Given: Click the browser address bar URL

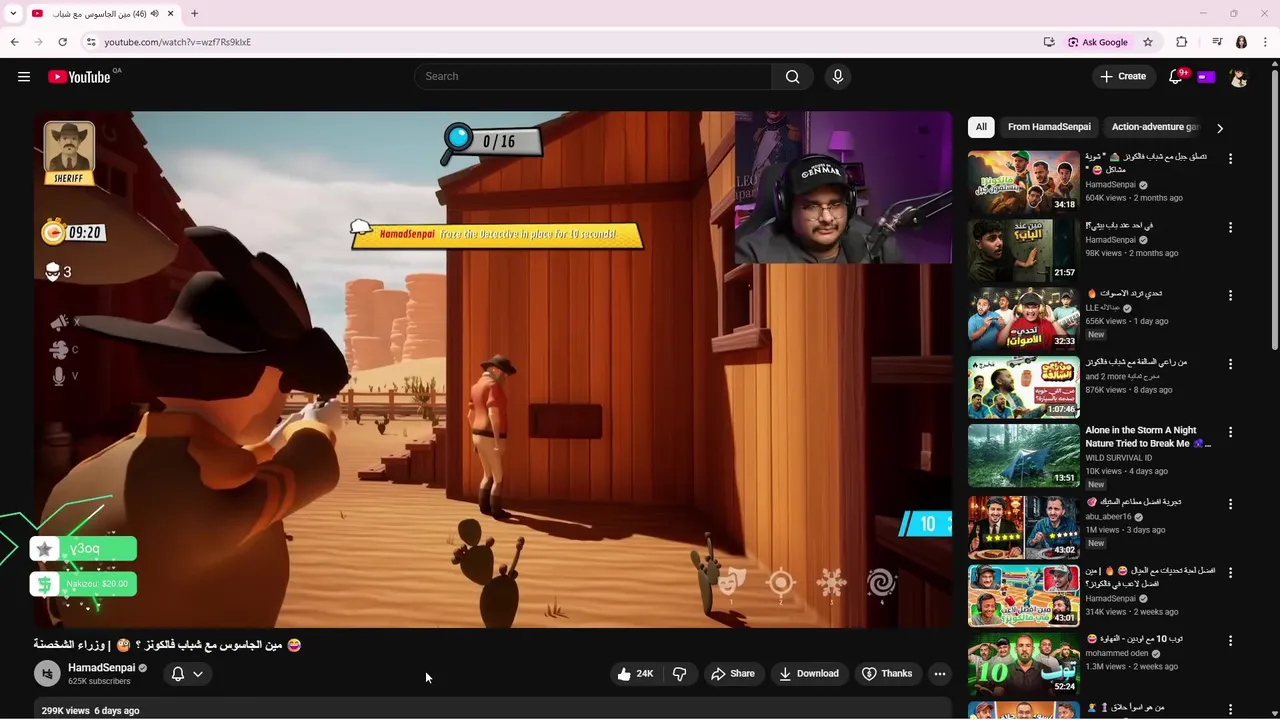Looking at the screenshot, I should tap(177, 42).
